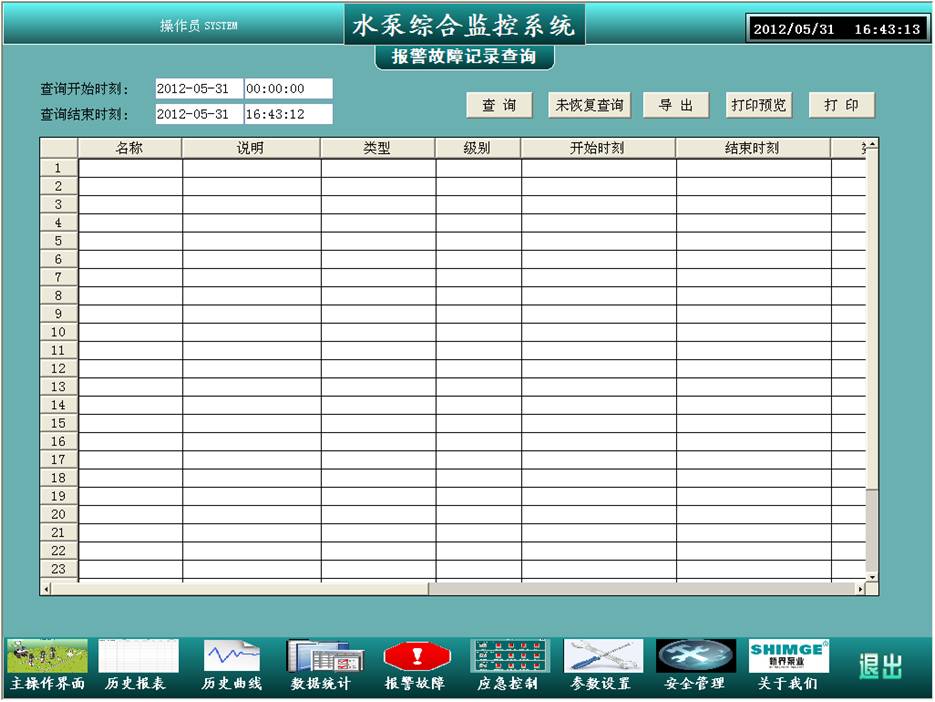
Task: Click the 打印 print button
Action: coord(841,106)
